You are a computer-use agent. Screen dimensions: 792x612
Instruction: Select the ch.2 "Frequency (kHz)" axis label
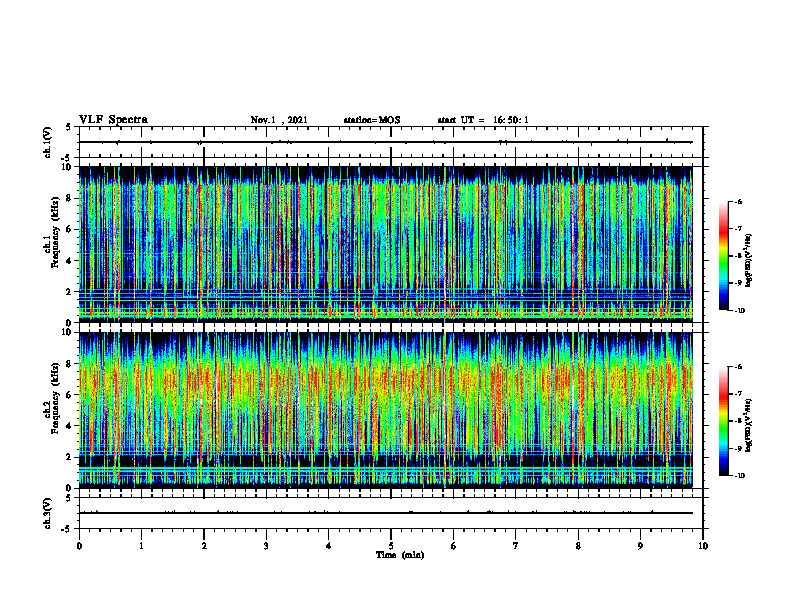pyautogui.click(x=55, y=398)
